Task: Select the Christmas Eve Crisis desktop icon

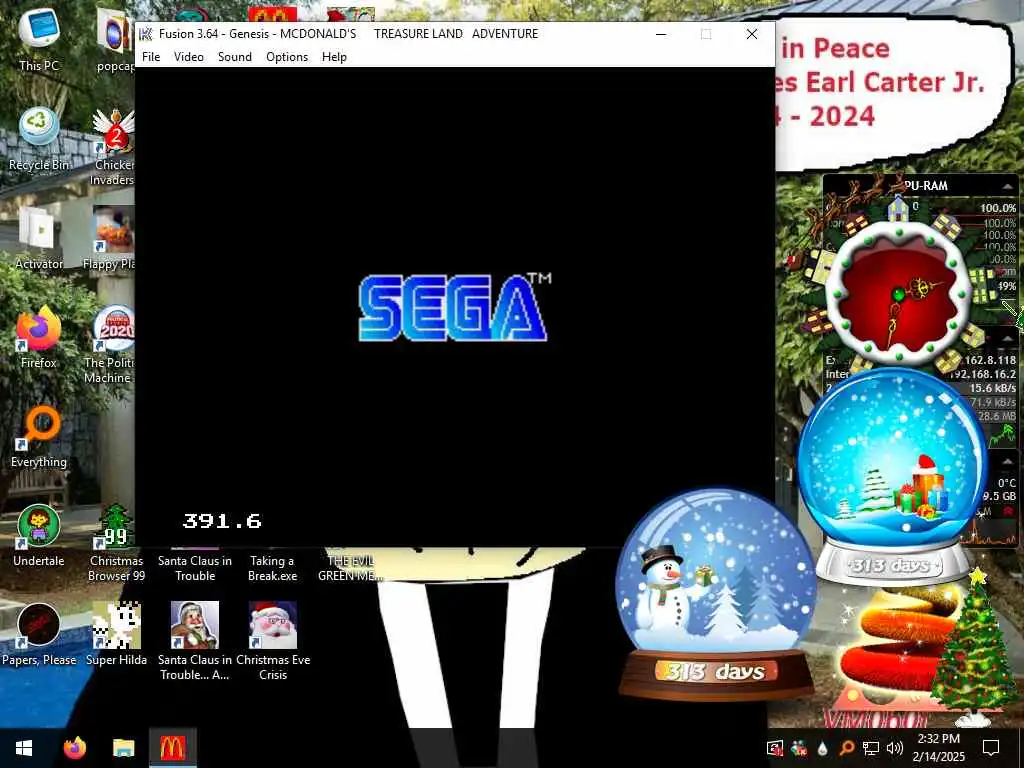Action: (273, 641)
